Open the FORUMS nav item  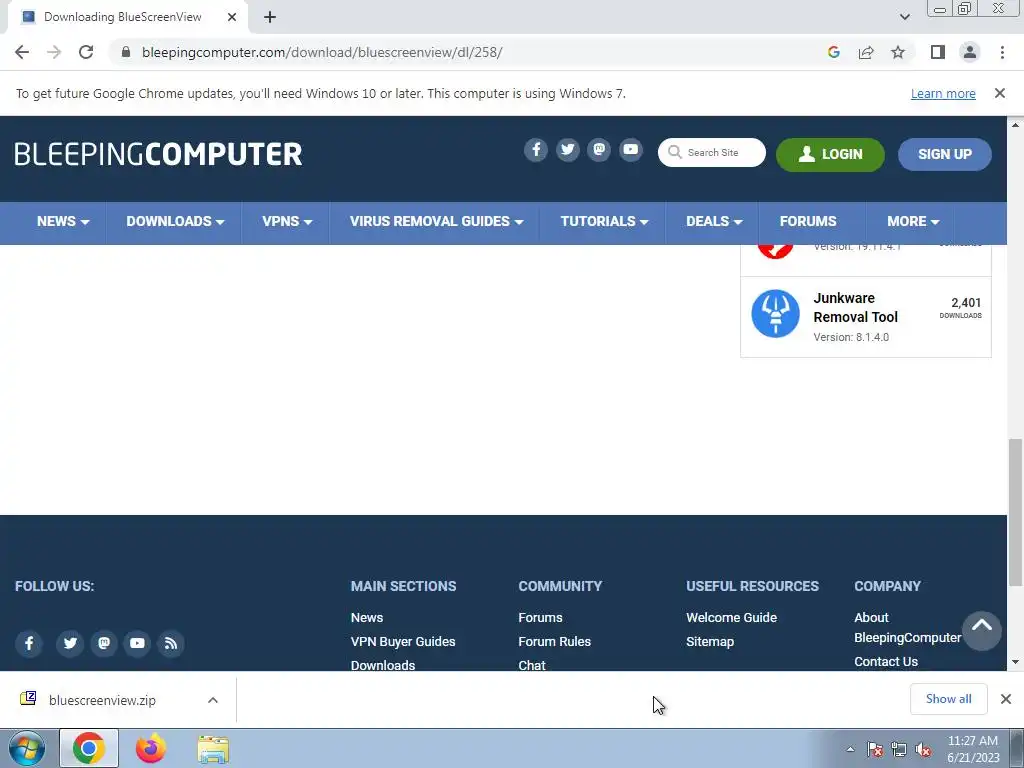tap(808, 221)
